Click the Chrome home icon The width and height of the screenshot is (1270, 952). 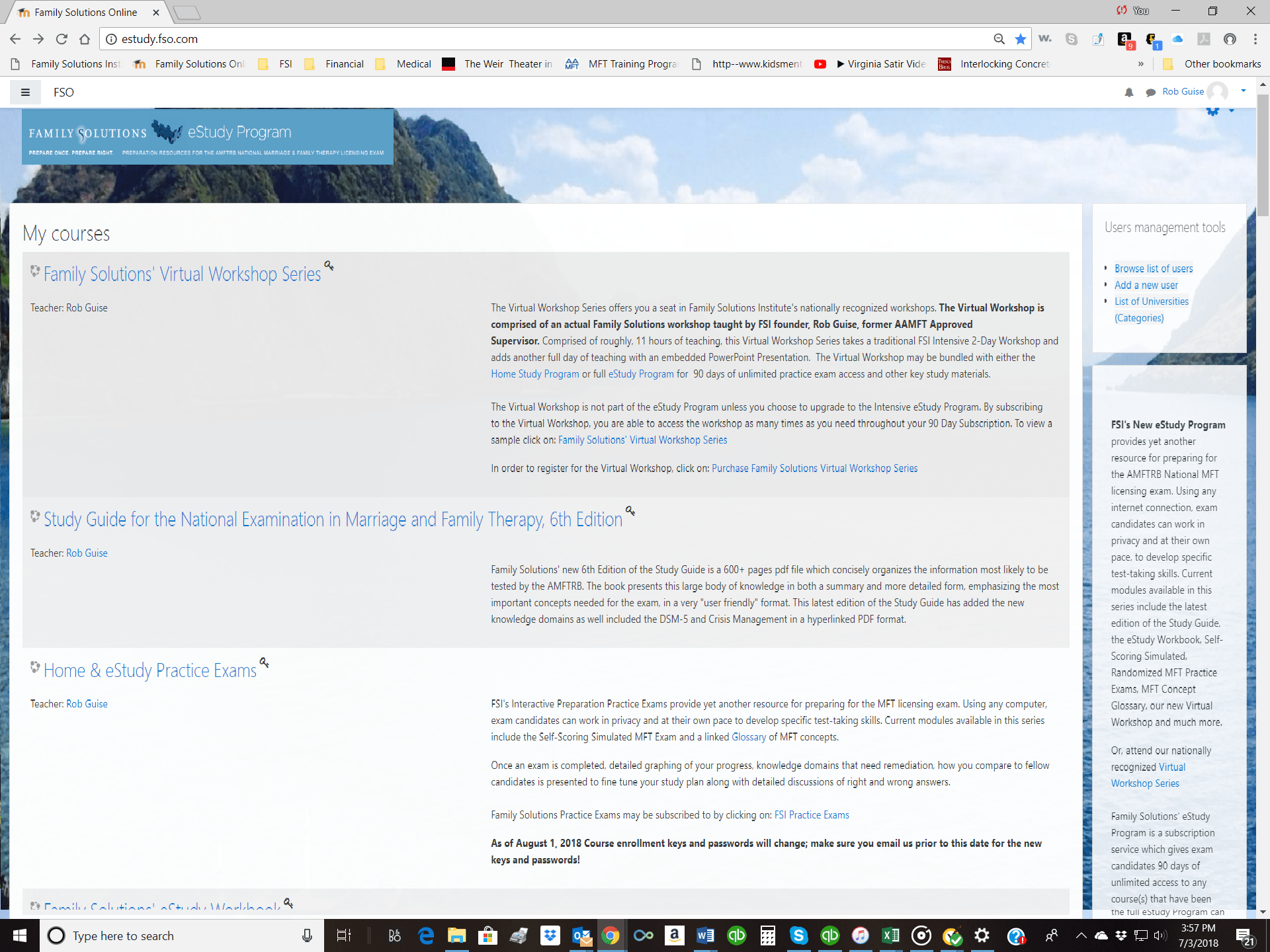(85, 39)
